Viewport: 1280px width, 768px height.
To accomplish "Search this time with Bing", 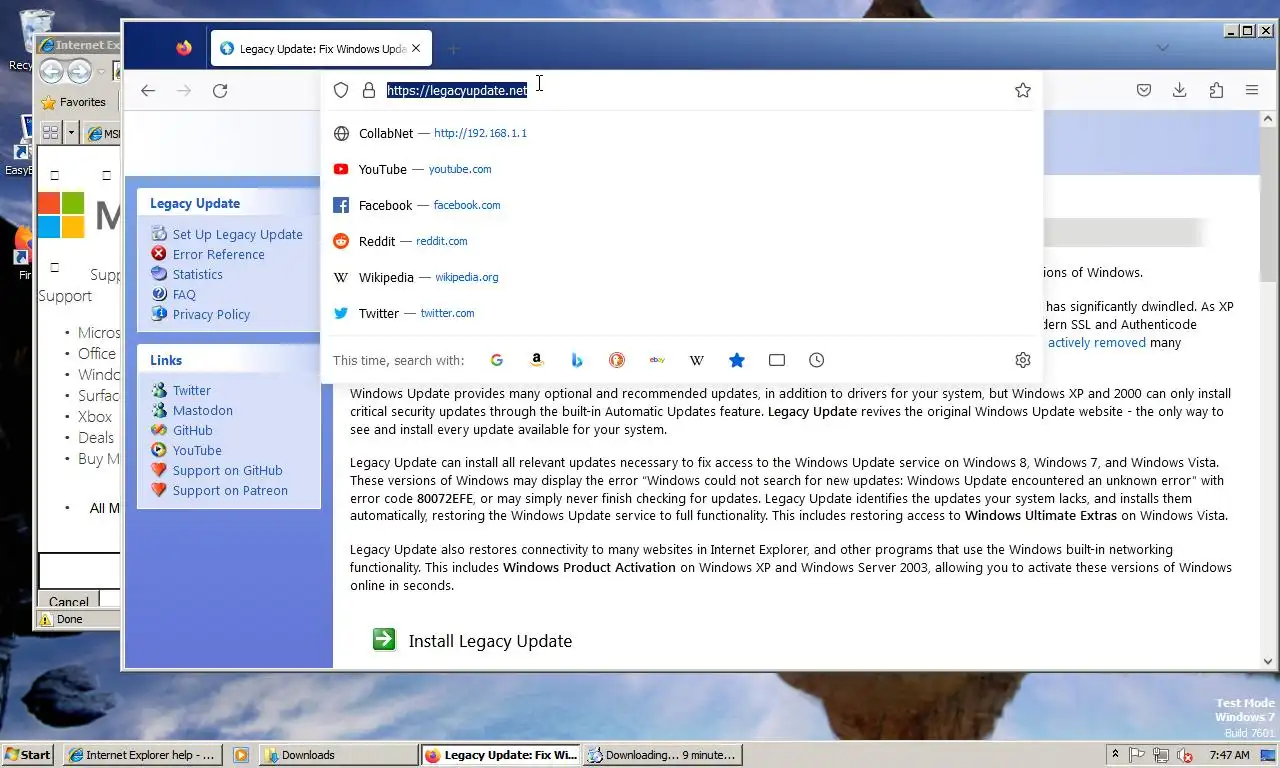I will [577, 360].
